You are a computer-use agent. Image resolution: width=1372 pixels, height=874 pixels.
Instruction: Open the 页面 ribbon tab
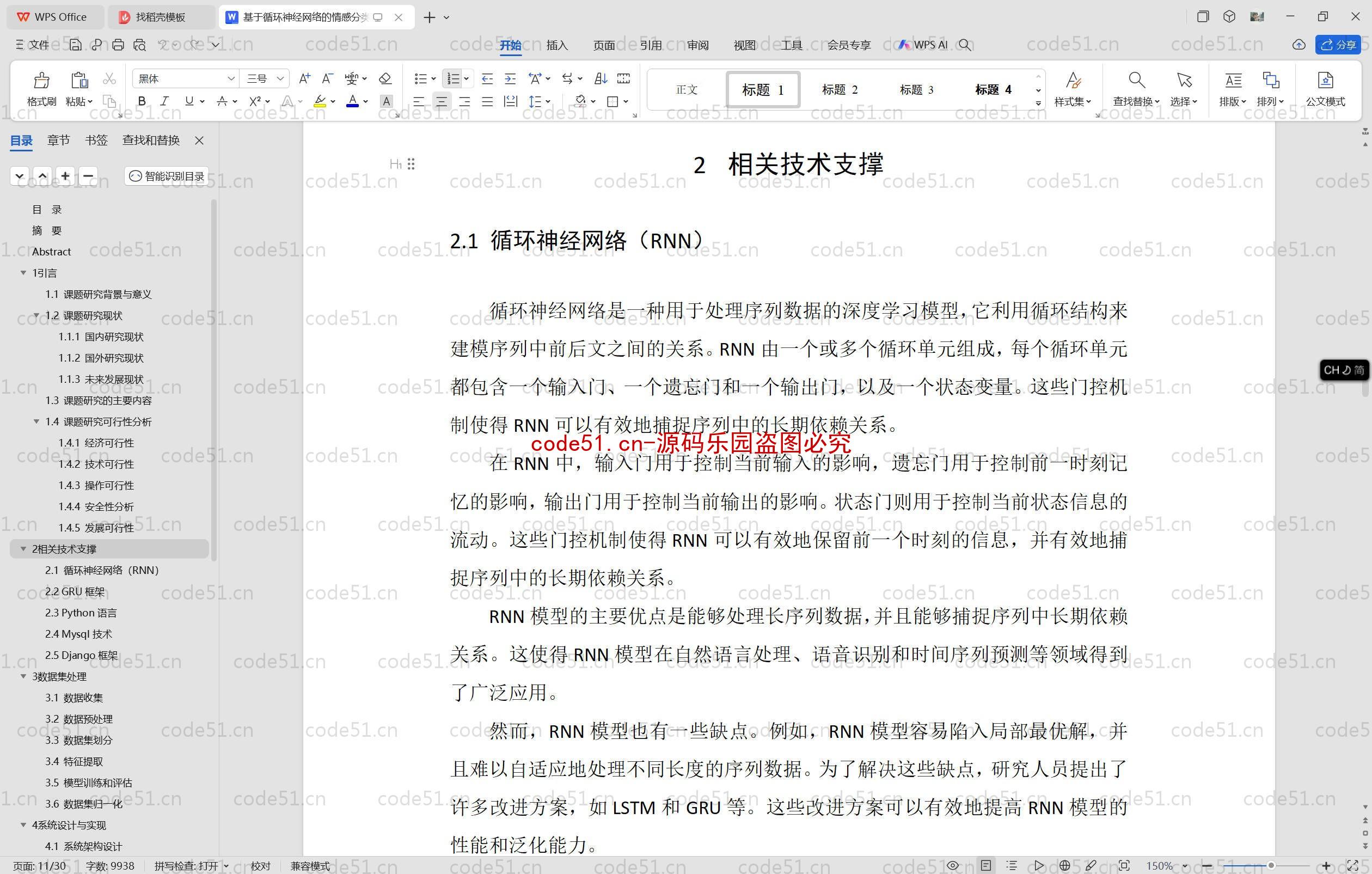[603, 45]
